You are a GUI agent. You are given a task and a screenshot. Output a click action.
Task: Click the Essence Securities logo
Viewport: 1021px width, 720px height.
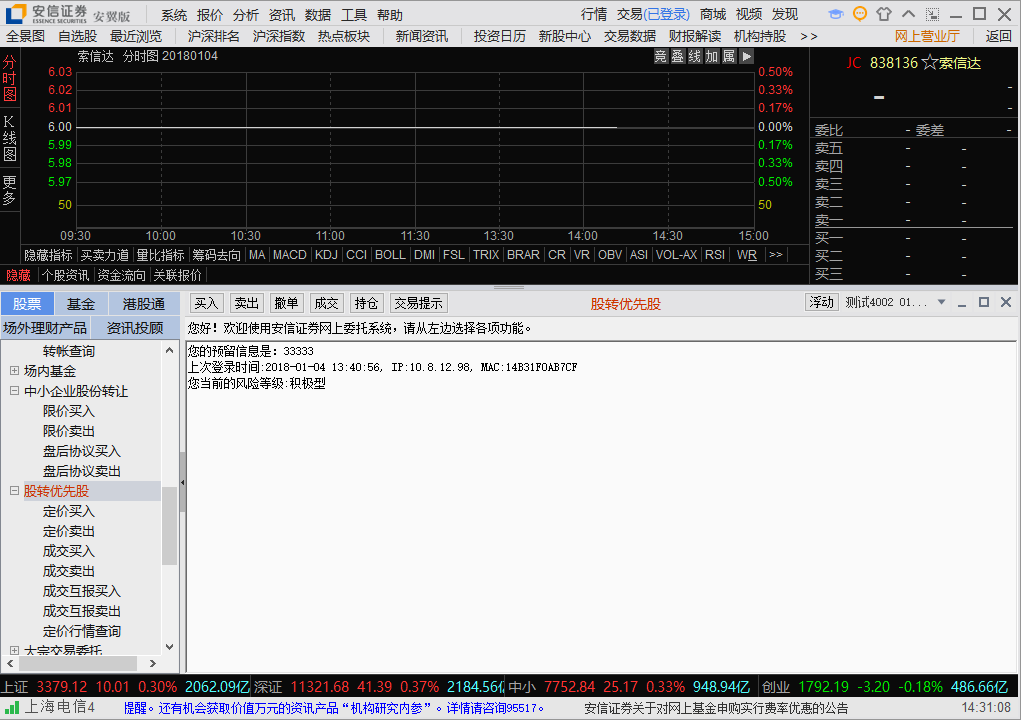pyautogui.click(x=16, y=14)
